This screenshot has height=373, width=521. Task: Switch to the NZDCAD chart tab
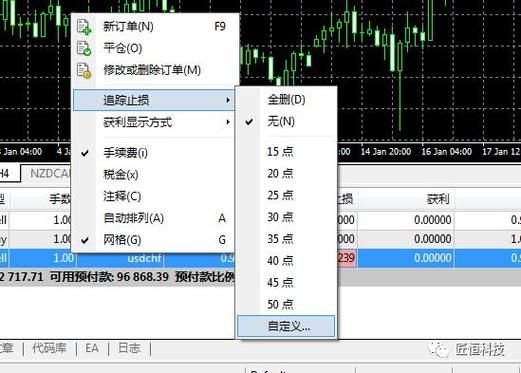point(50,173)
